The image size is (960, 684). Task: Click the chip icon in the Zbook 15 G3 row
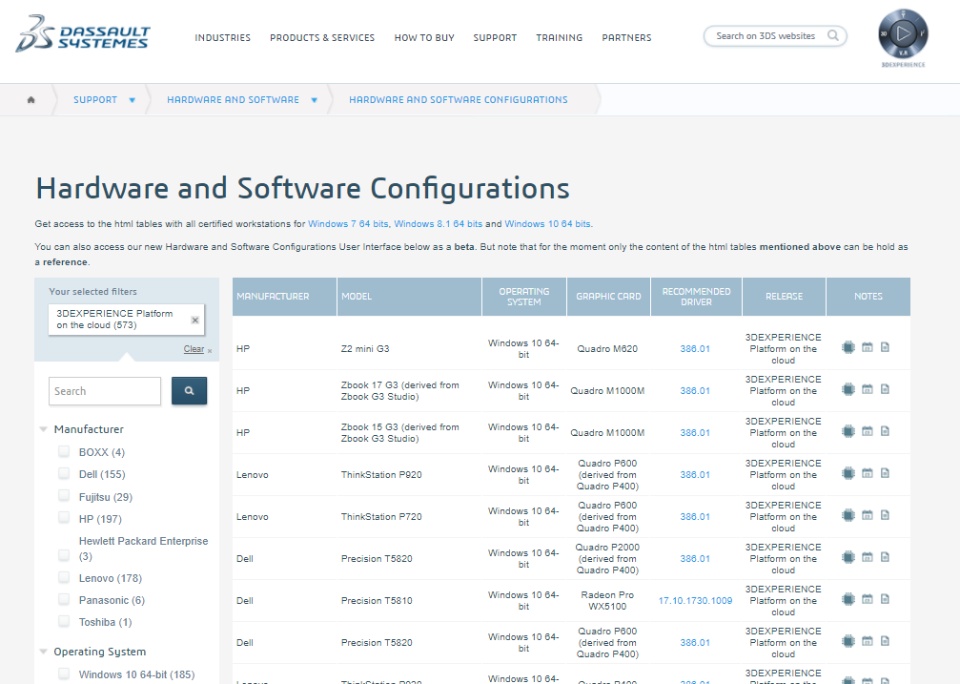[848, 432]
